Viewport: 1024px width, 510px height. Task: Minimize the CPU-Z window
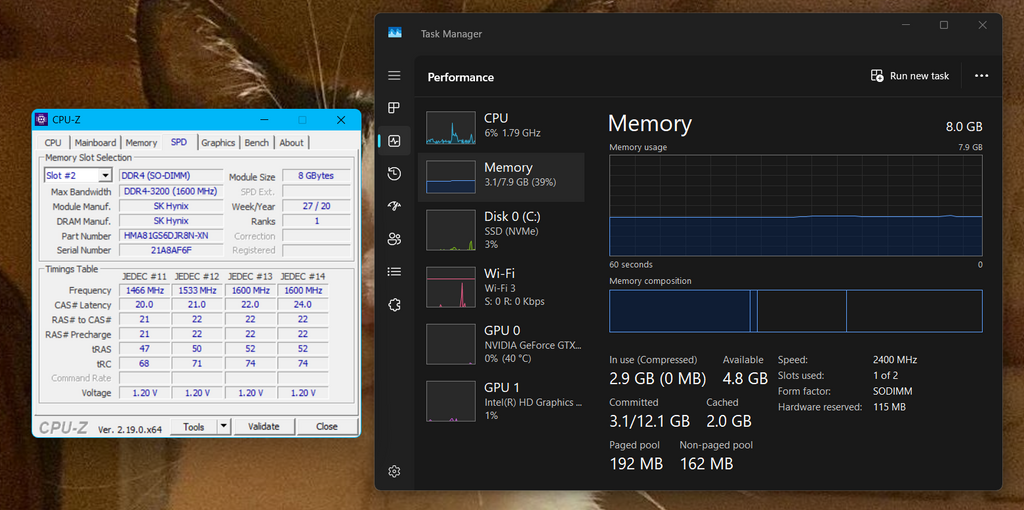click(264, 120)
